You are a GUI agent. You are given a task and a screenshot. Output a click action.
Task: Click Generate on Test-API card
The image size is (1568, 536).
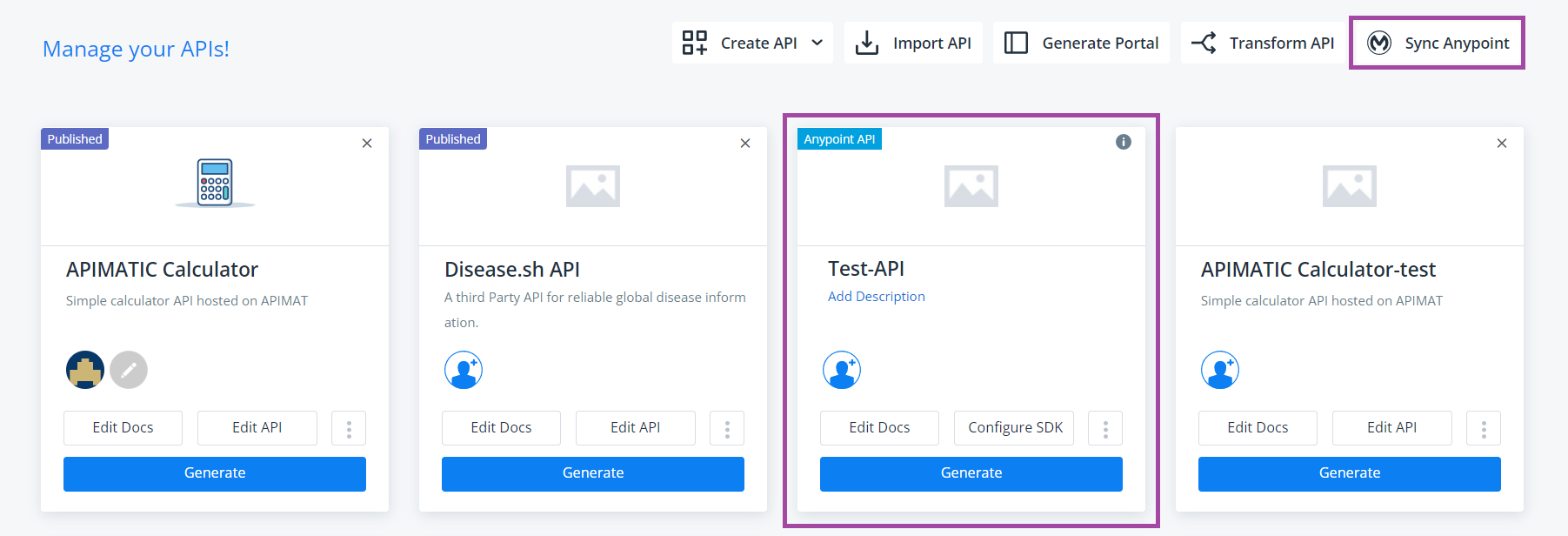[971, 474]
